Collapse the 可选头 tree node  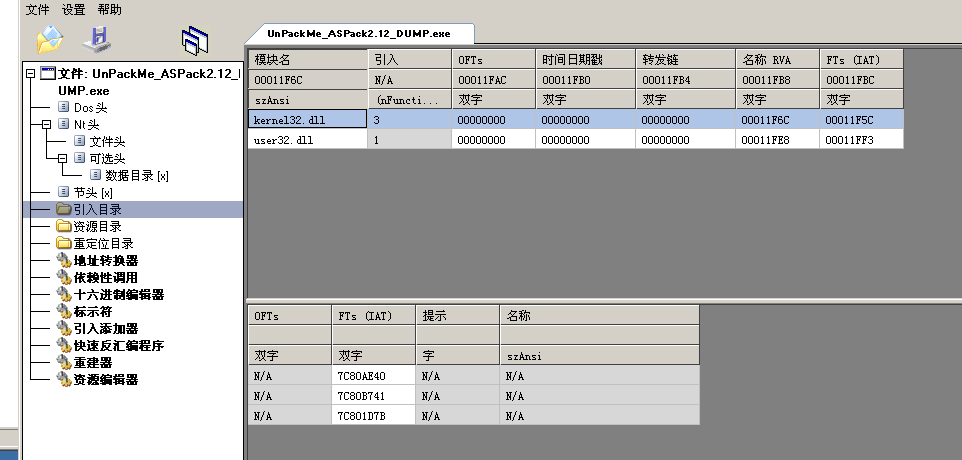(62, 158)
